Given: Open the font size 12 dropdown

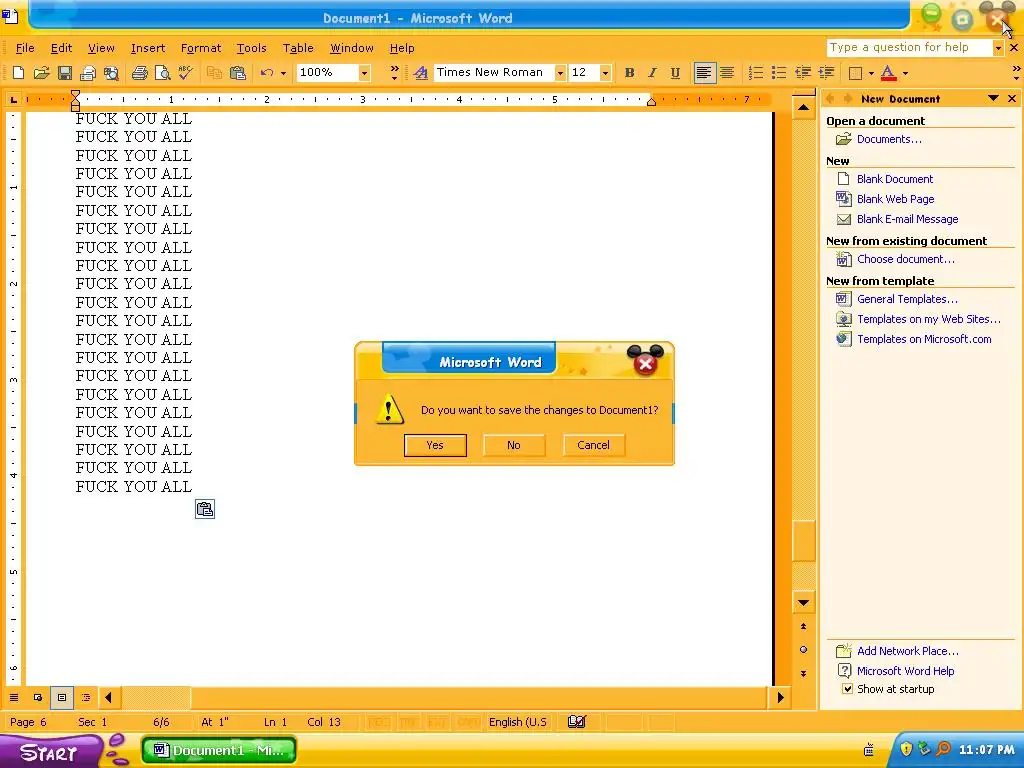Looking at the screenshot, I should point(605,72).
